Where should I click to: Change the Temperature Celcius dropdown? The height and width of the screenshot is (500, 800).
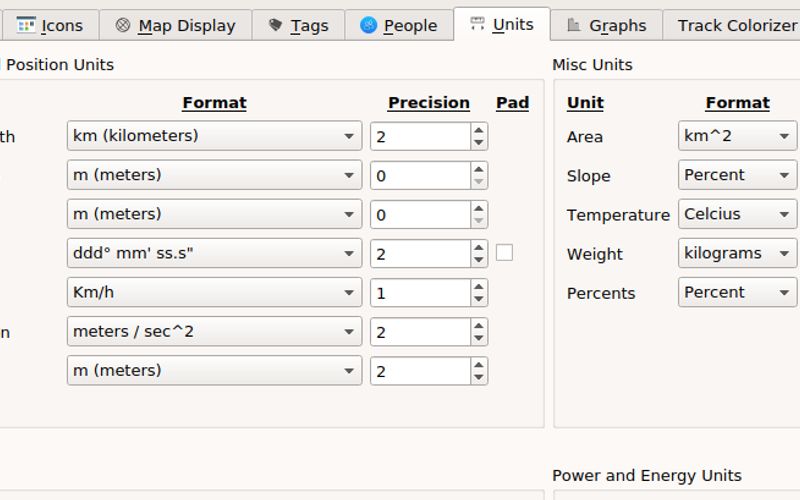point(737,214)
